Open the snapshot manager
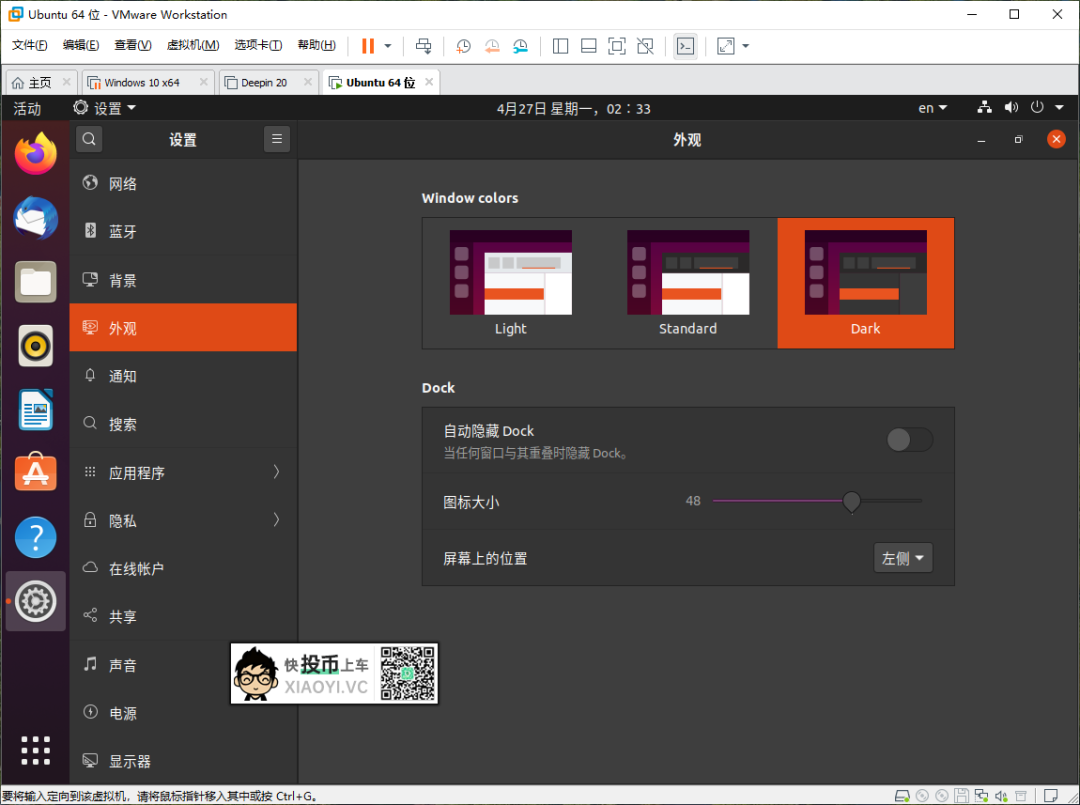 click(520, 45)
